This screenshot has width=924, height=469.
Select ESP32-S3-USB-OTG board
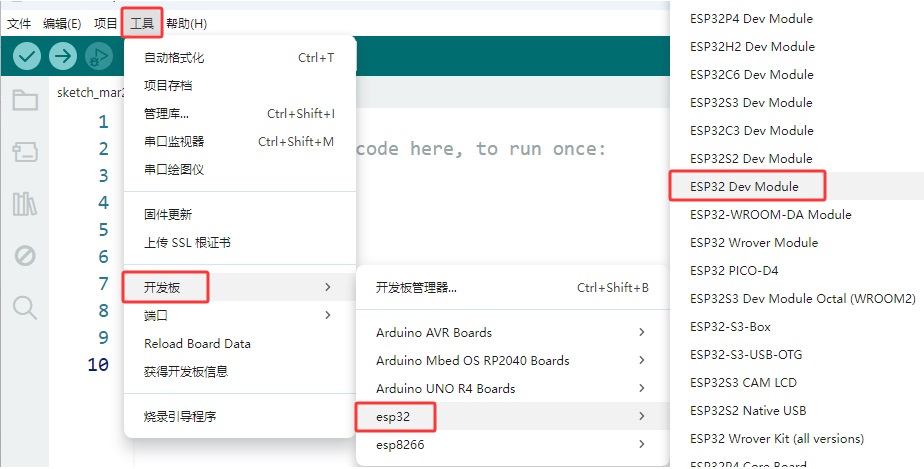click(797, 355)
